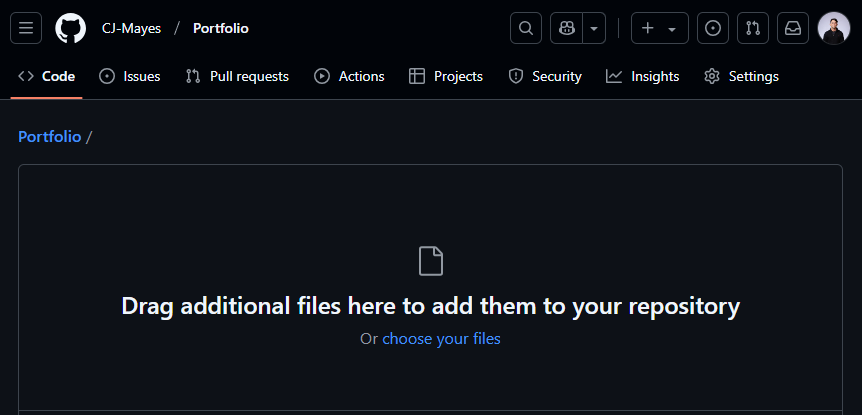Switch to the Issues tab
Viewport: 862px width, 415px height.
[x=130, y=76]
